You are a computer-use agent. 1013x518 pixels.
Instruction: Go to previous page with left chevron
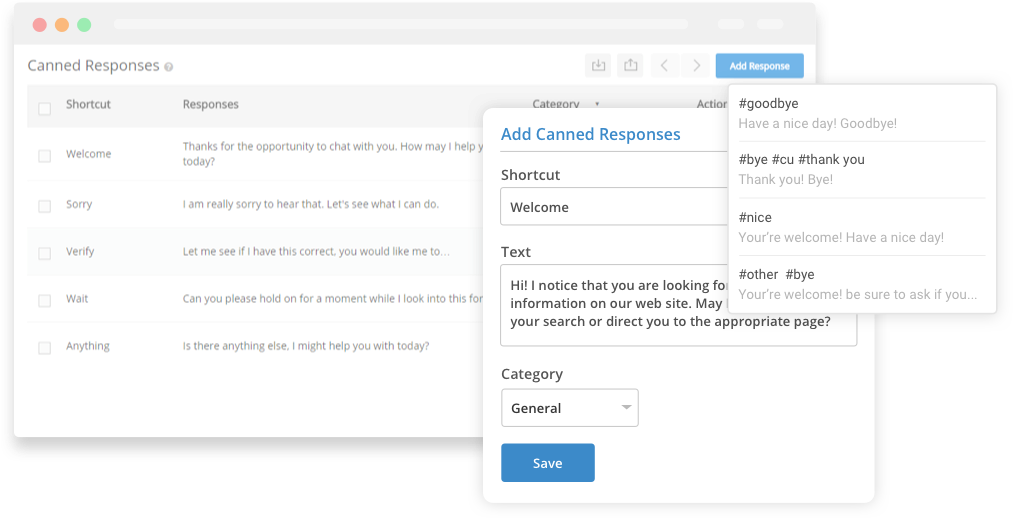point(664,66)
